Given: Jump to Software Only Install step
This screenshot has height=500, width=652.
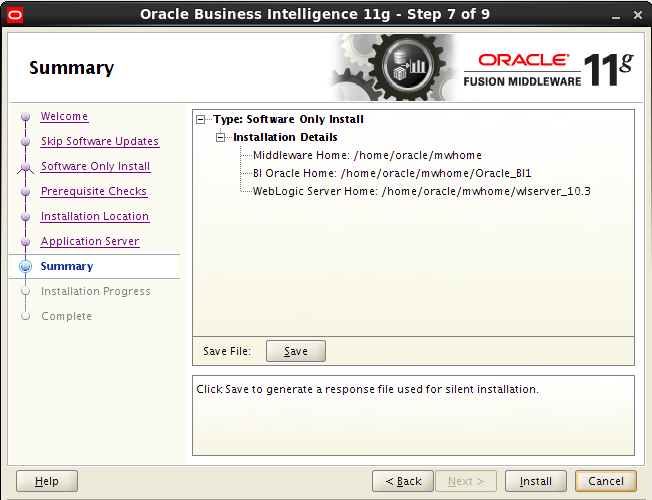Looking at the screenshot, I should (x=95, y=166).
